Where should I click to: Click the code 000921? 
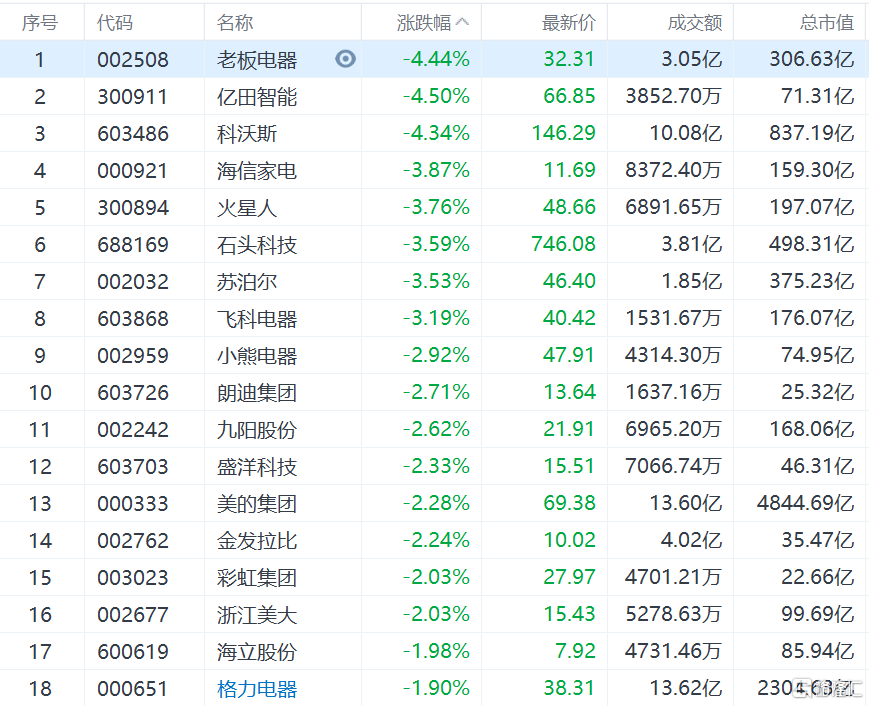click(133, 171)
